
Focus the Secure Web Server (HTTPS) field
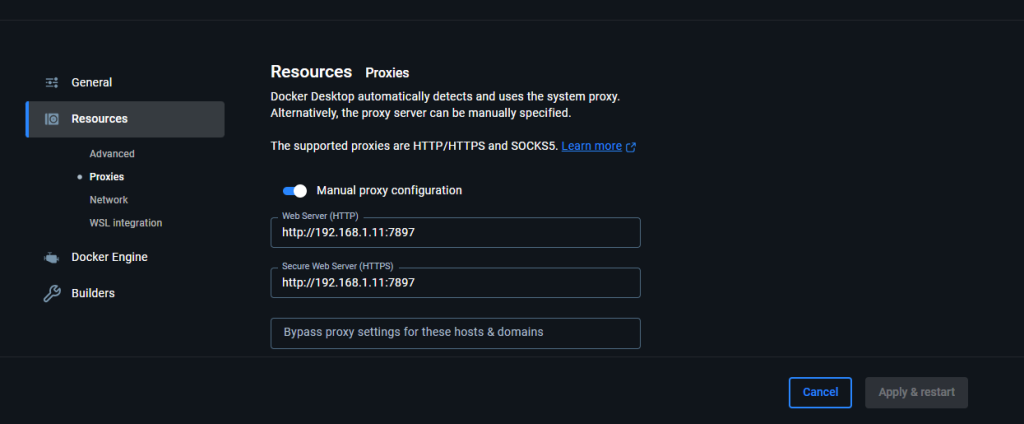tap(455, 282)
